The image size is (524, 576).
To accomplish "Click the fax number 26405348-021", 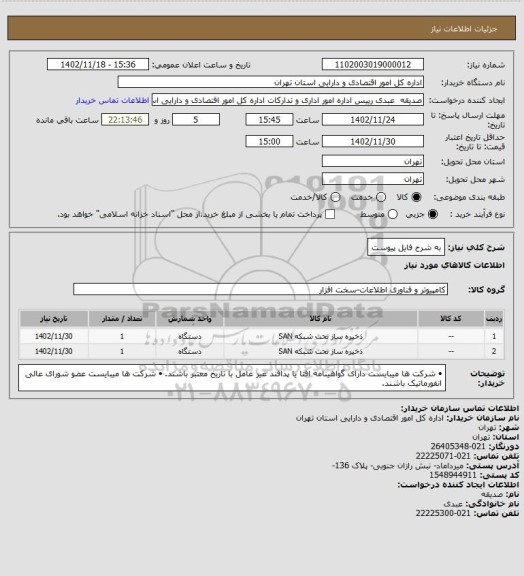I will 458,446.
